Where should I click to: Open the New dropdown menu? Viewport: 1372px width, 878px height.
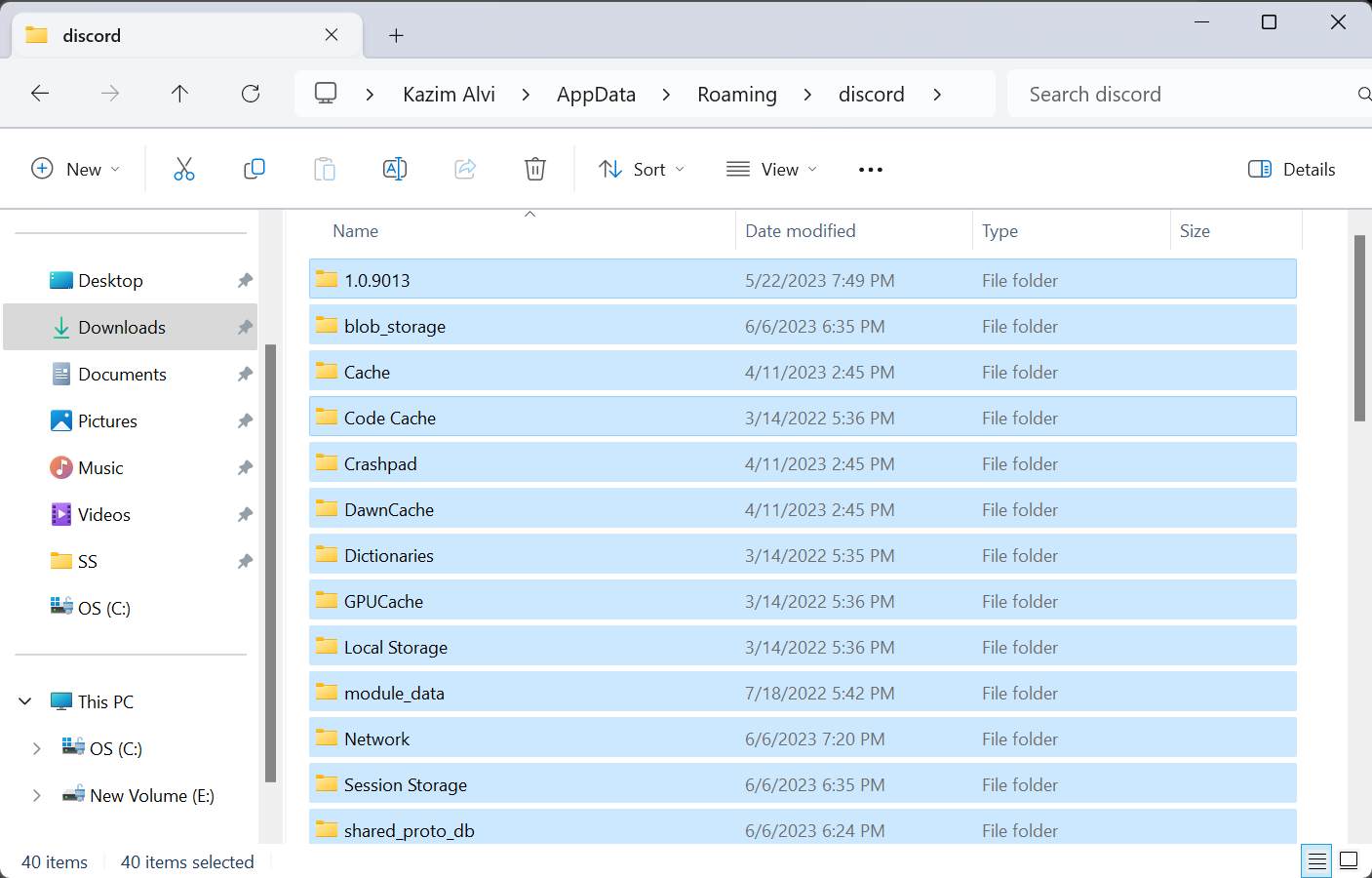coord(76,169)
